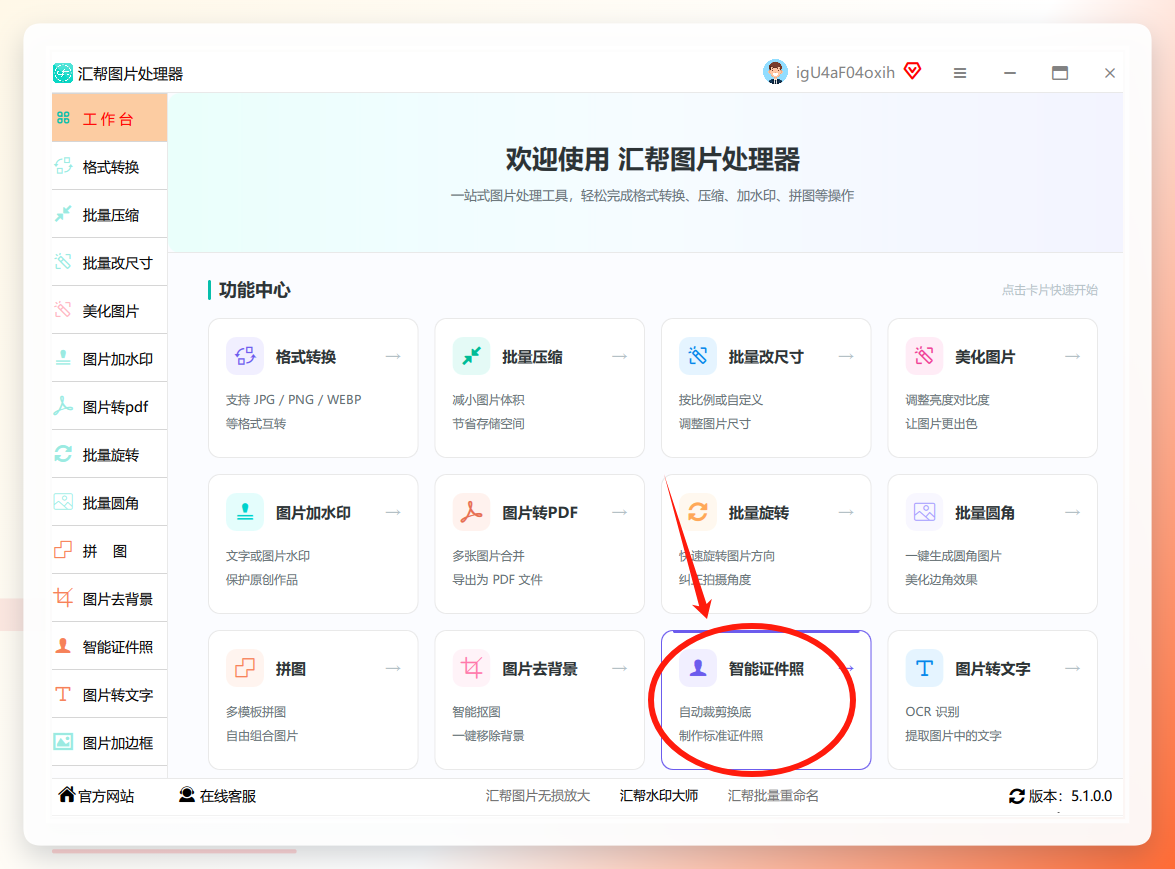This screenshot has width=1175, height=869.
Task: Select 图片加水印 in the sidebar
Action: click(109, 359)
